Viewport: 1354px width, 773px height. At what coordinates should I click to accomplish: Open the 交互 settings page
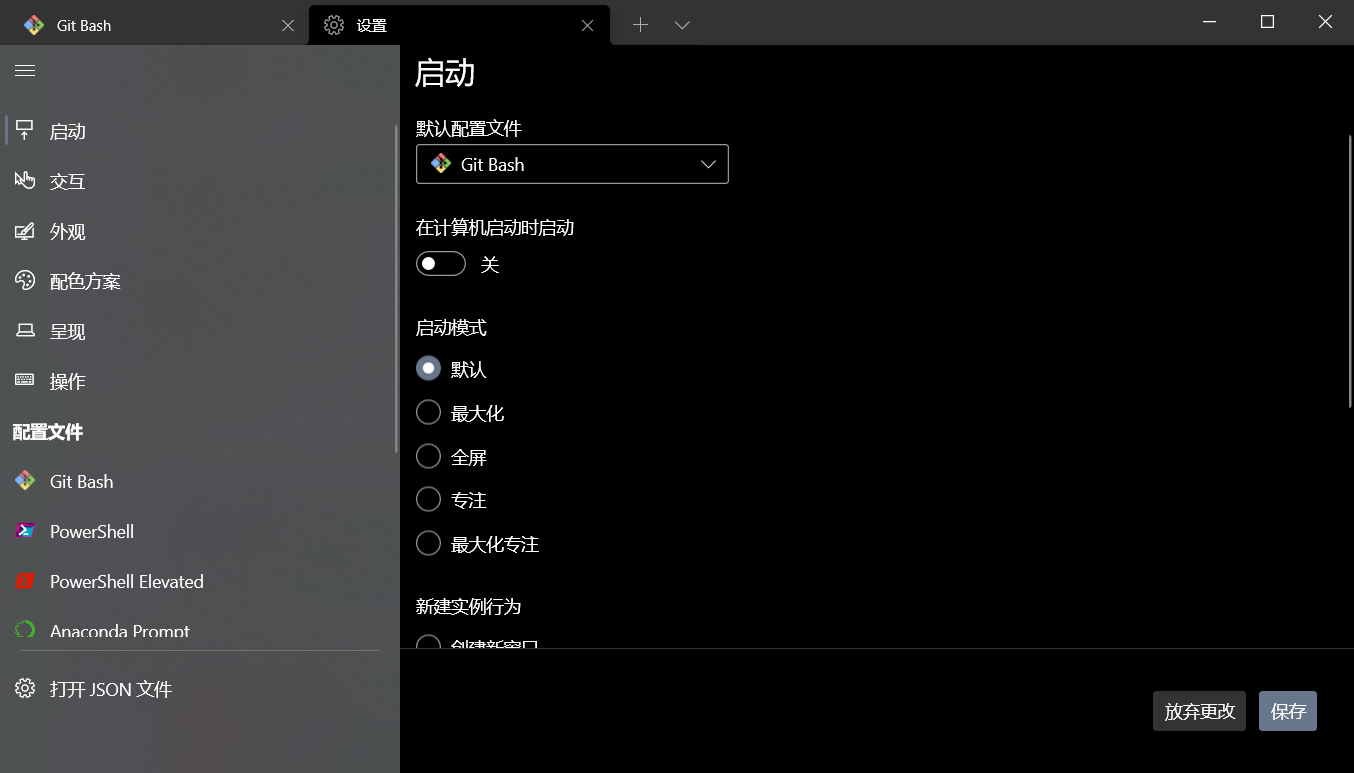(198, 181)
